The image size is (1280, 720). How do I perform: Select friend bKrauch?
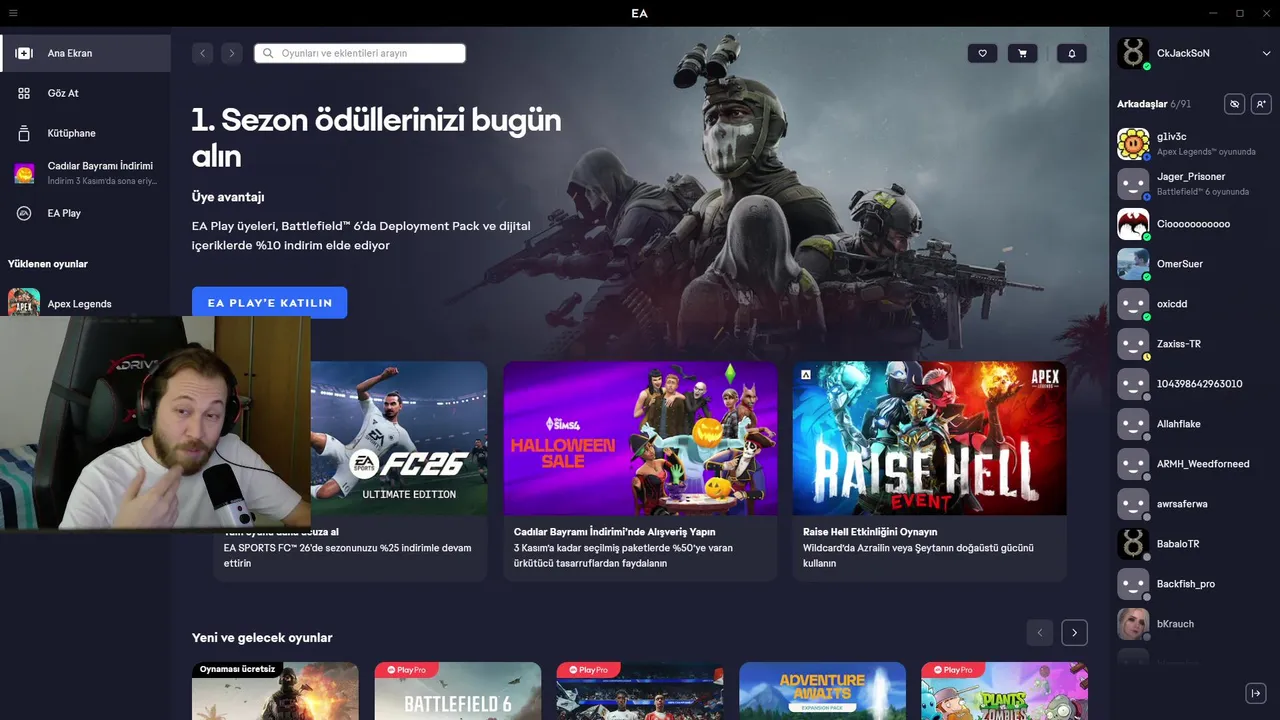(1194, 624)
